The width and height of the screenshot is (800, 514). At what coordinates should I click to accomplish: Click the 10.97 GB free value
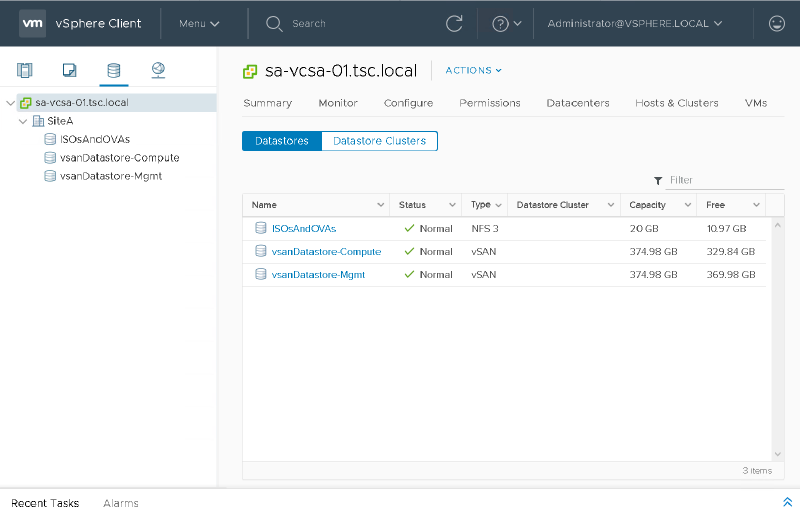(x=727, y=229)
